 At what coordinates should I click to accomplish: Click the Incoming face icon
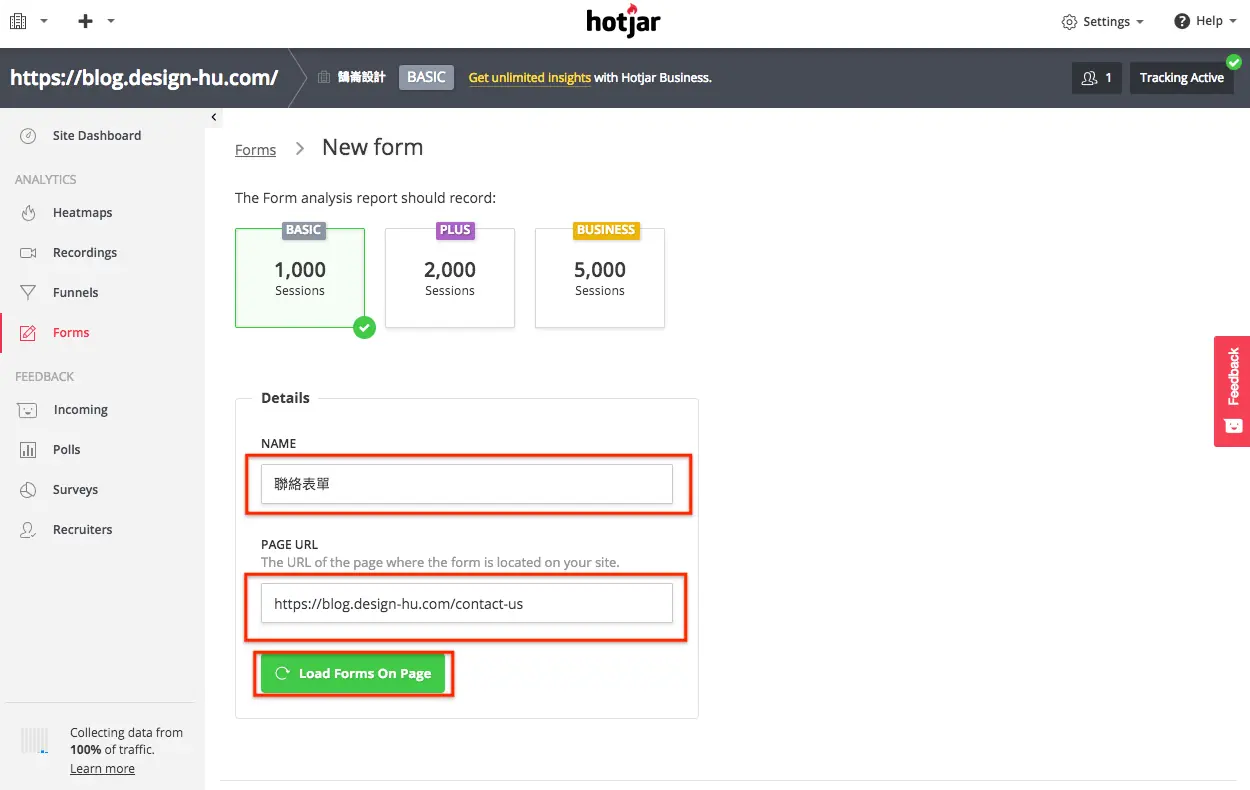(x=29, y=410)
